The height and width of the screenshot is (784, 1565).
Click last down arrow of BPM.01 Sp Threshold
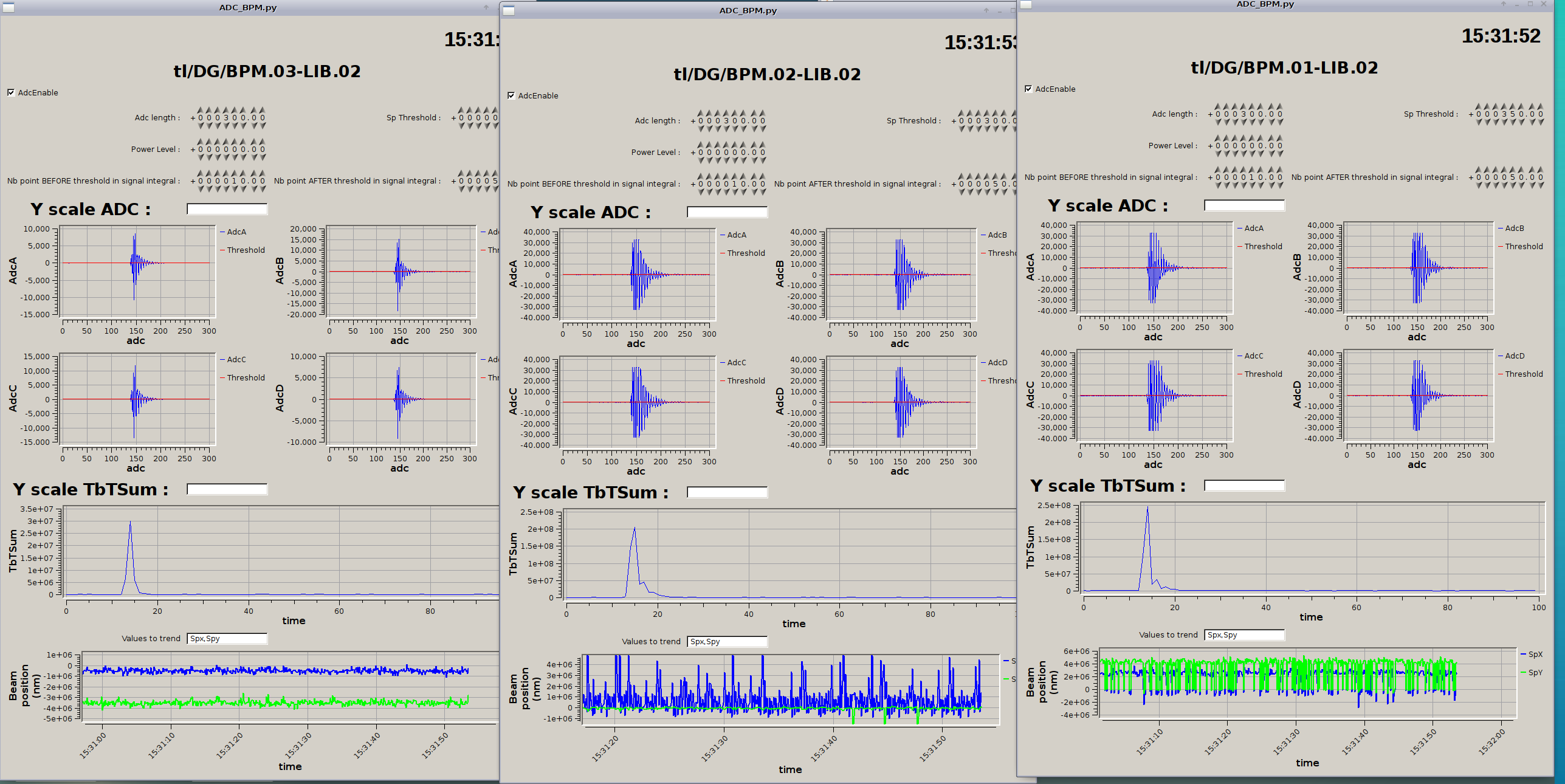[1541, 122]
